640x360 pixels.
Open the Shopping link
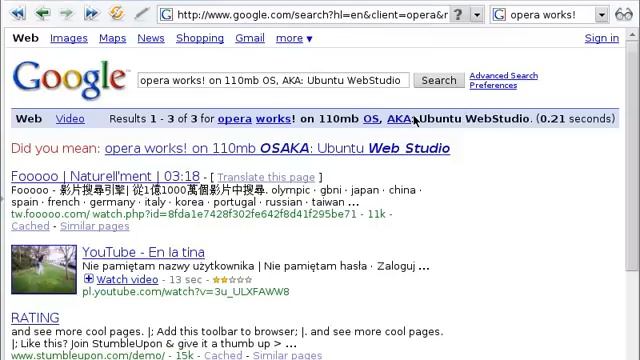(200, 38)
